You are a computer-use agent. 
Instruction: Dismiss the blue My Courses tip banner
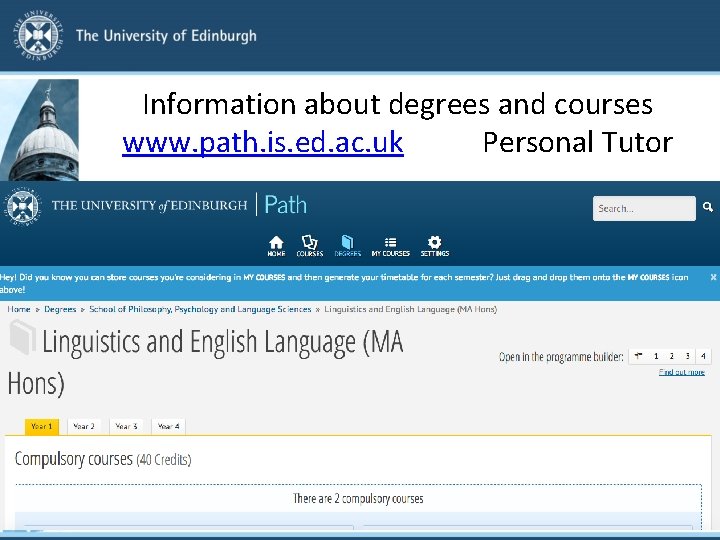[713, 277]
